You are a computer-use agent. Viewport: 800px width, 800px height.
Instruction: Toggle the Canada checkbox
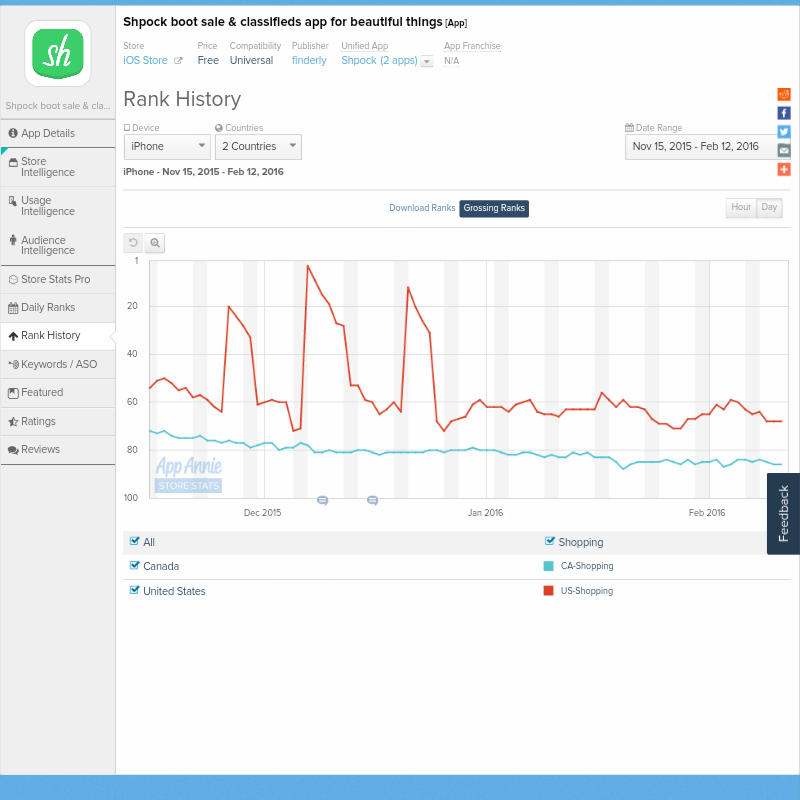click(x=135, y=565)
